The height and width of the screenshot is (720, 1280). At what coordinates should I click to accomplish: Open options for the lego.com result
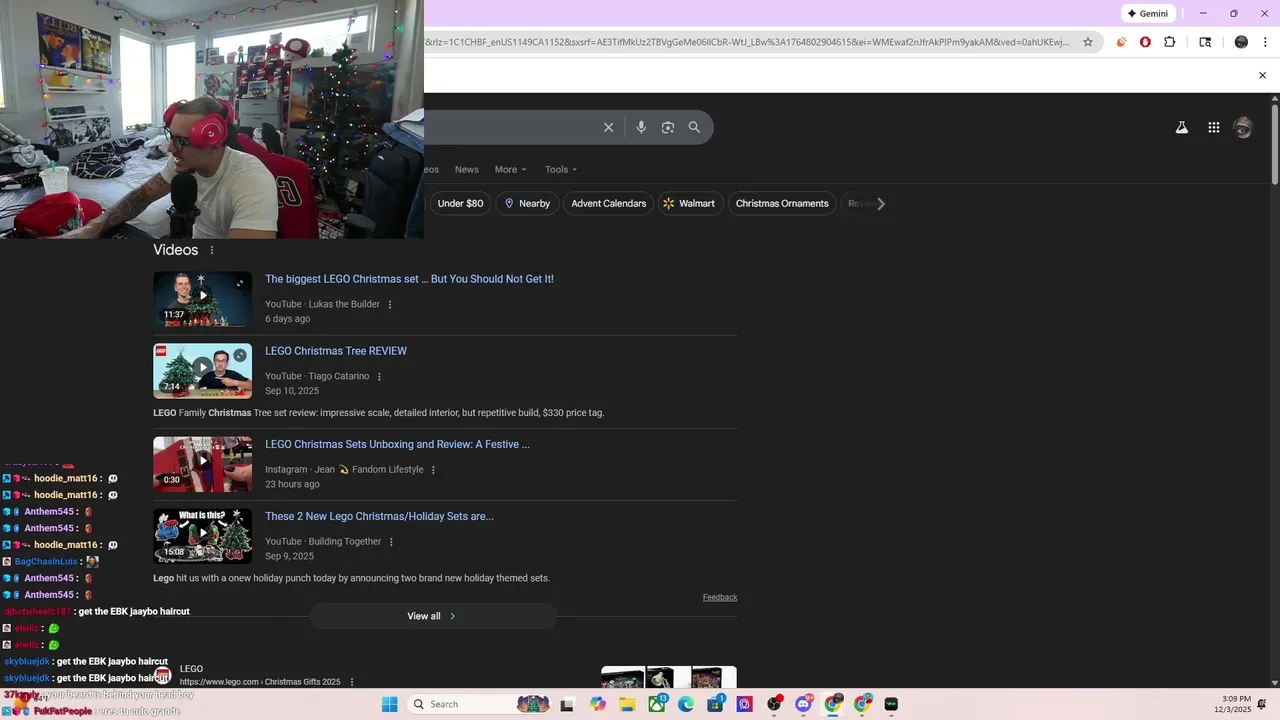point(351,682)
